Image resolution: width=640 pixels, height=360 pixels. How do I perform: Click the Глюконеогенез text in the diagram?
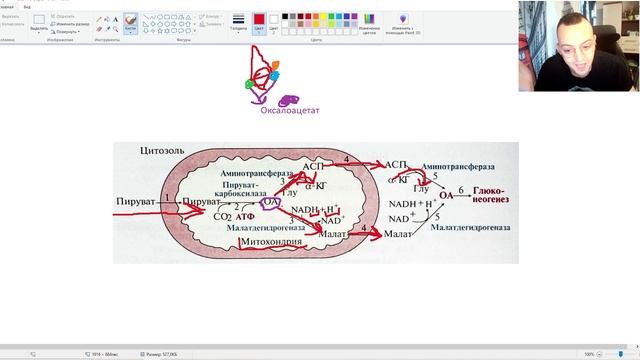tap(491, 195)
